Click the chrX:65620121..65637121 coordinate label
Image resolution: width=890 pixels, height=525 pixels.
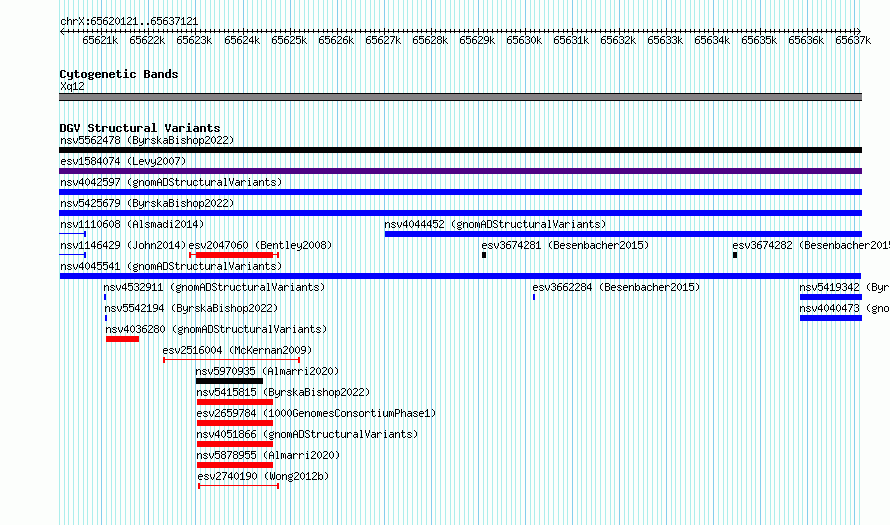point(129,22)
